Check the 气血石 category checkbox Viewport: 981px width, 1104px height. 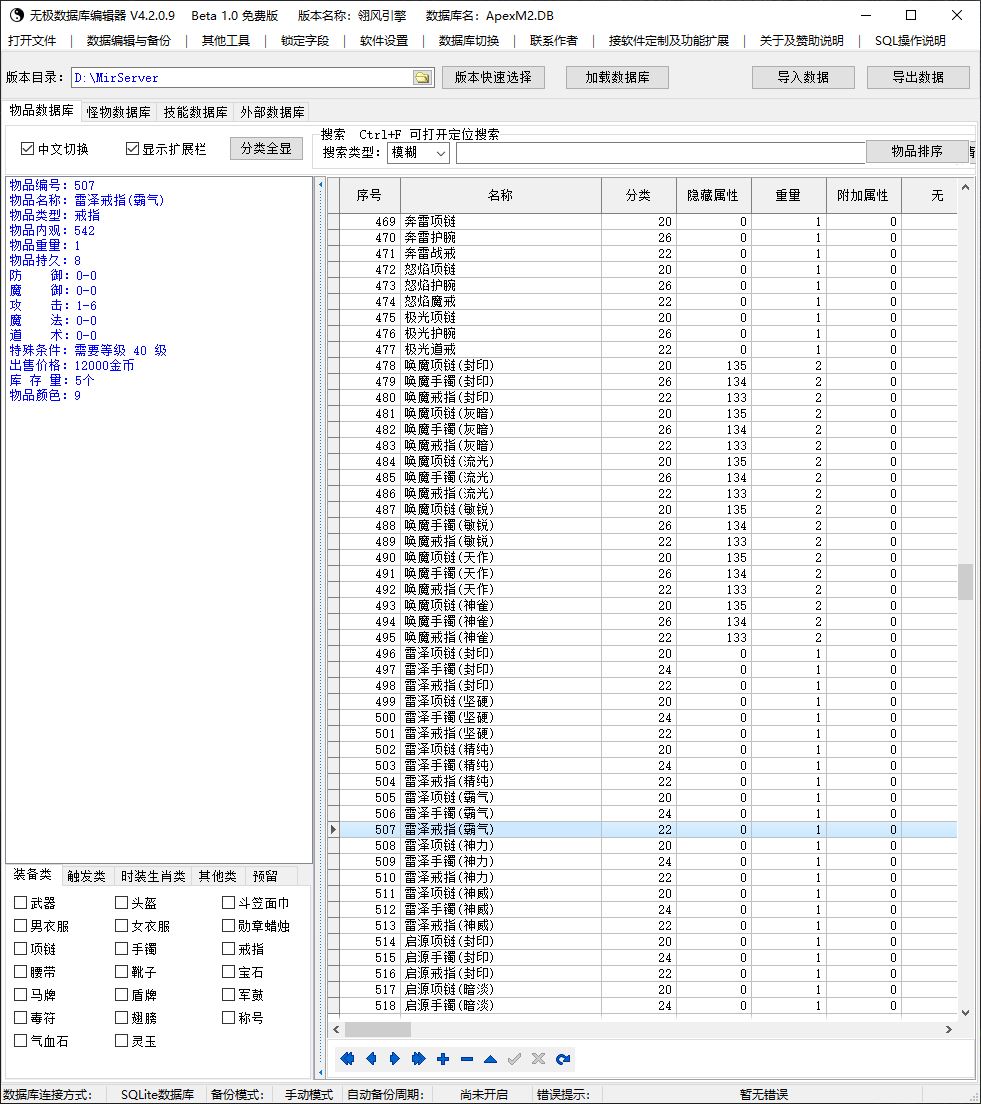20,1041
